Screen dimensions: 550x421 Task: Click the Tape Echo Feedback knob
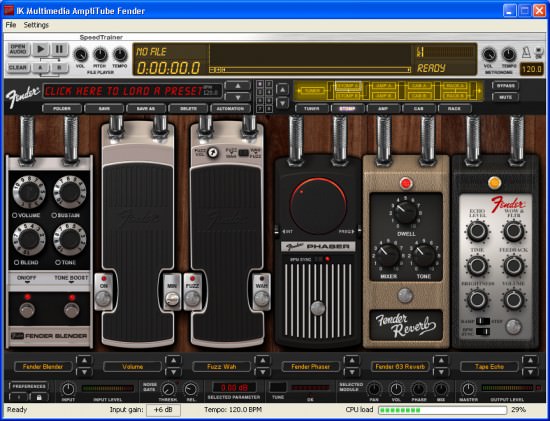click(x=514, y=266)
